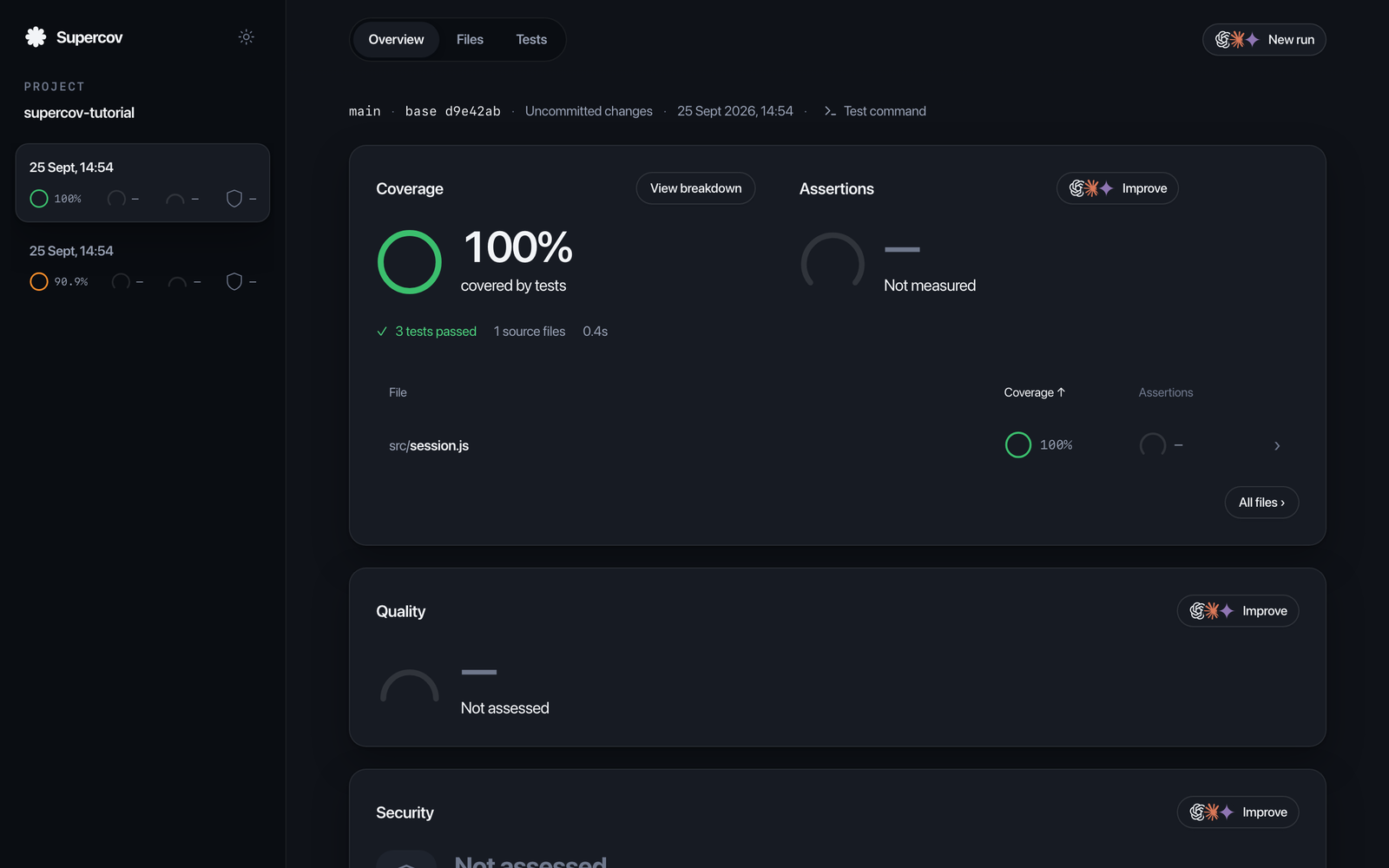Click the 3 tests passed text

click(x=436, y=332)
